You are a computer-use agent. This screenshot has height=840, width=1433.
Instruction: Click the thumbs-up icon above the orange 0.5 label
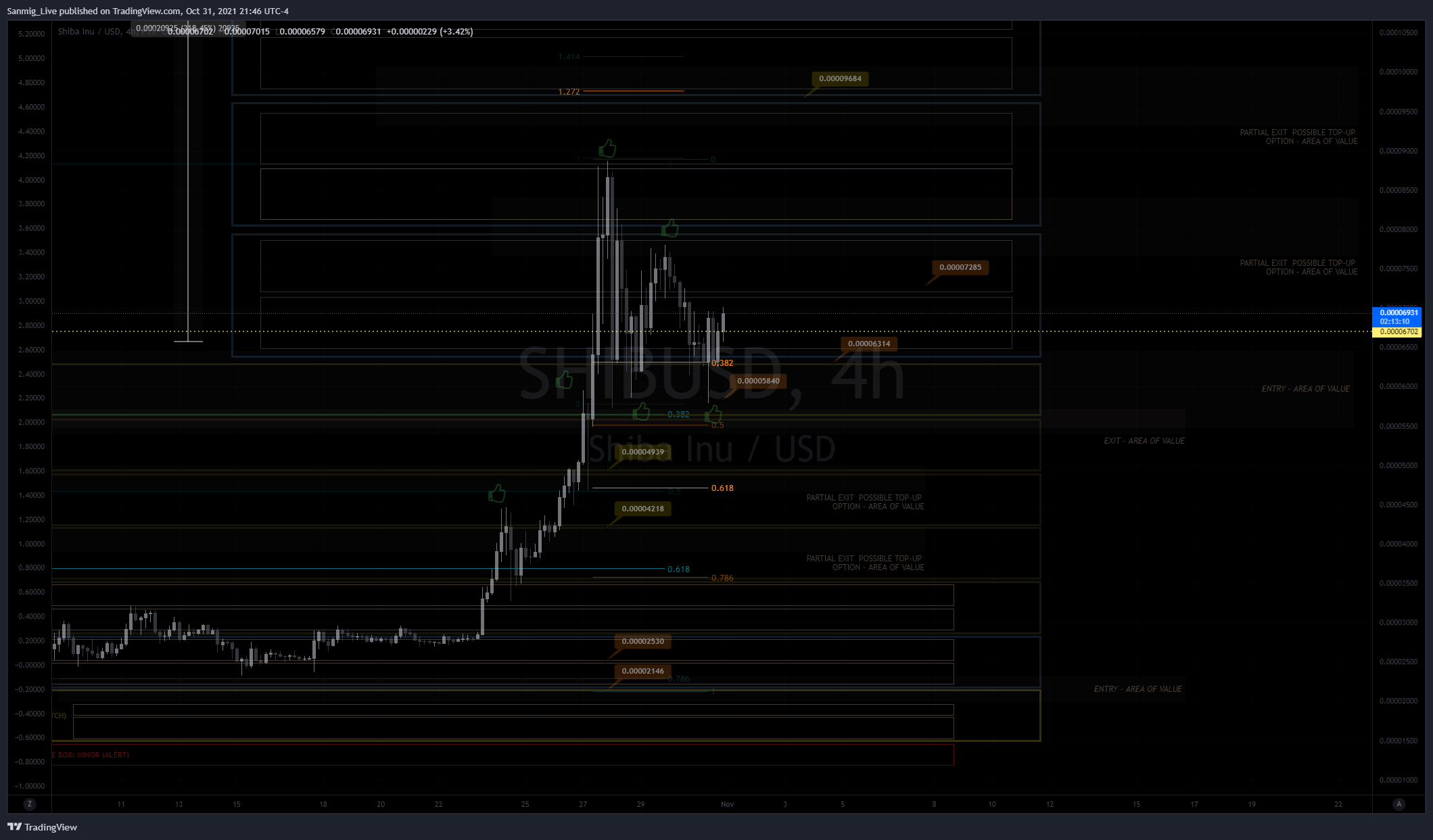click(713, 413)
